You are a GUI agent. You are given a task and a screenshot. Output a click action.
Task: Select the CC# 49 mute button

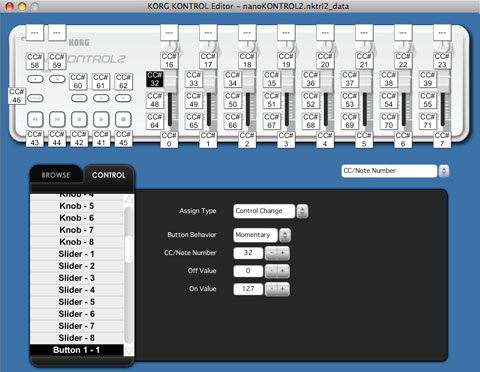[x=194, y=100]
